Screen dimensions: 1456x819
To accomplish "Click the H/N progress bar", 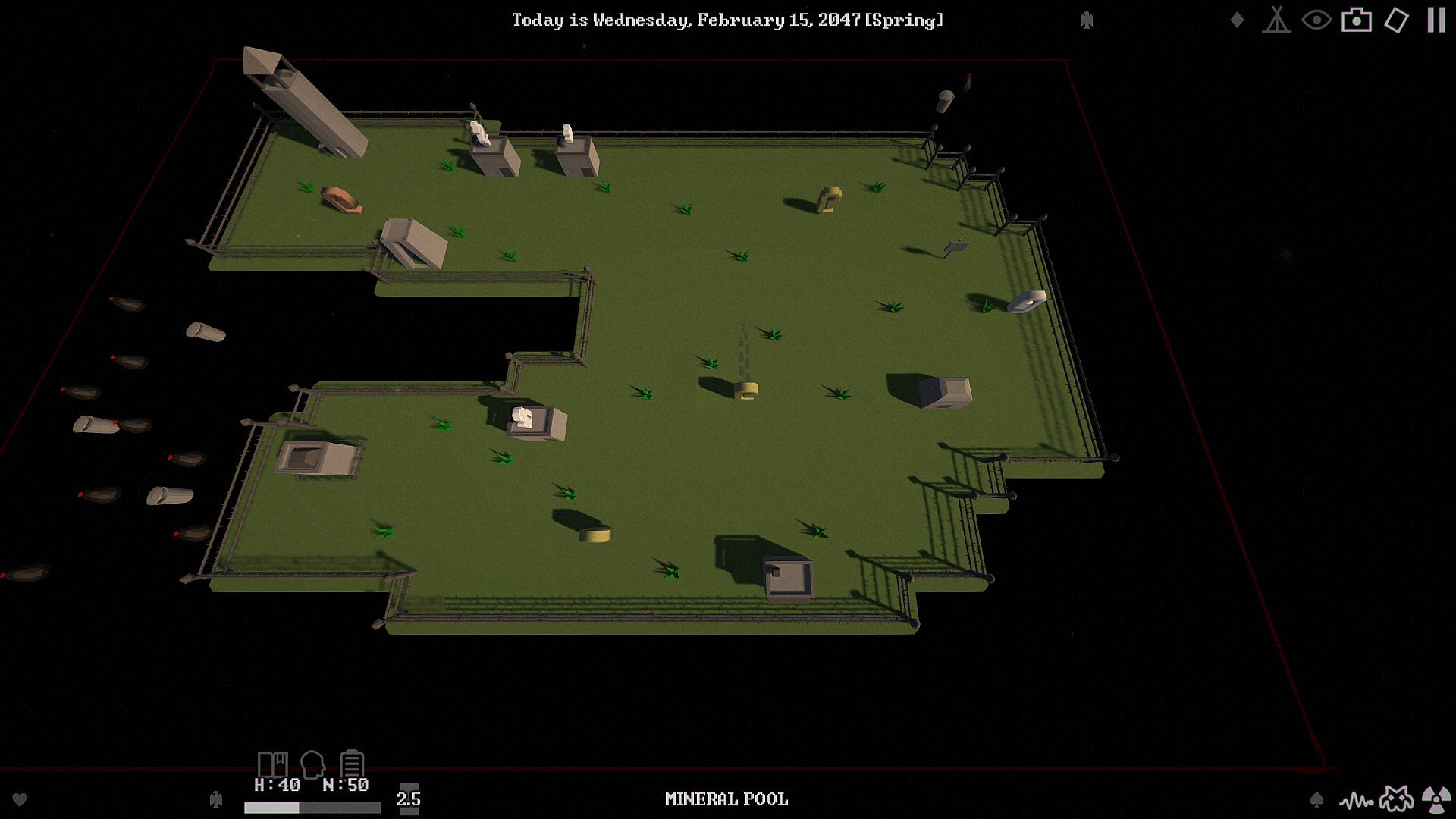I will coord(312,808).
